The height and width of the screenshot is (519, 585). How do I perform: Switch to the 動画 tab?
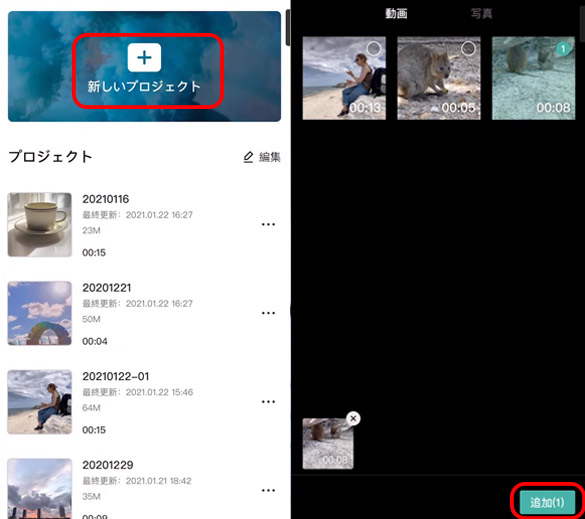coord(396,14)
